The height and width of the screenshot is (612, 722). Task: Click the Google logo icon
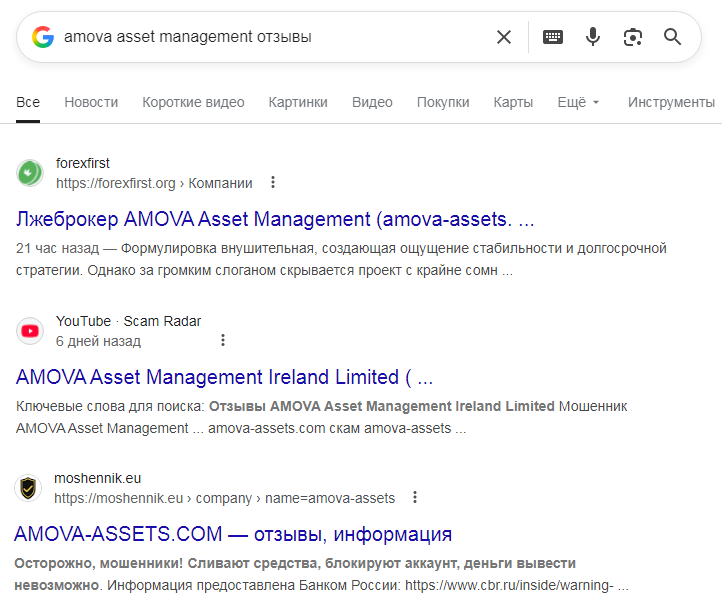tap(42, 37)
